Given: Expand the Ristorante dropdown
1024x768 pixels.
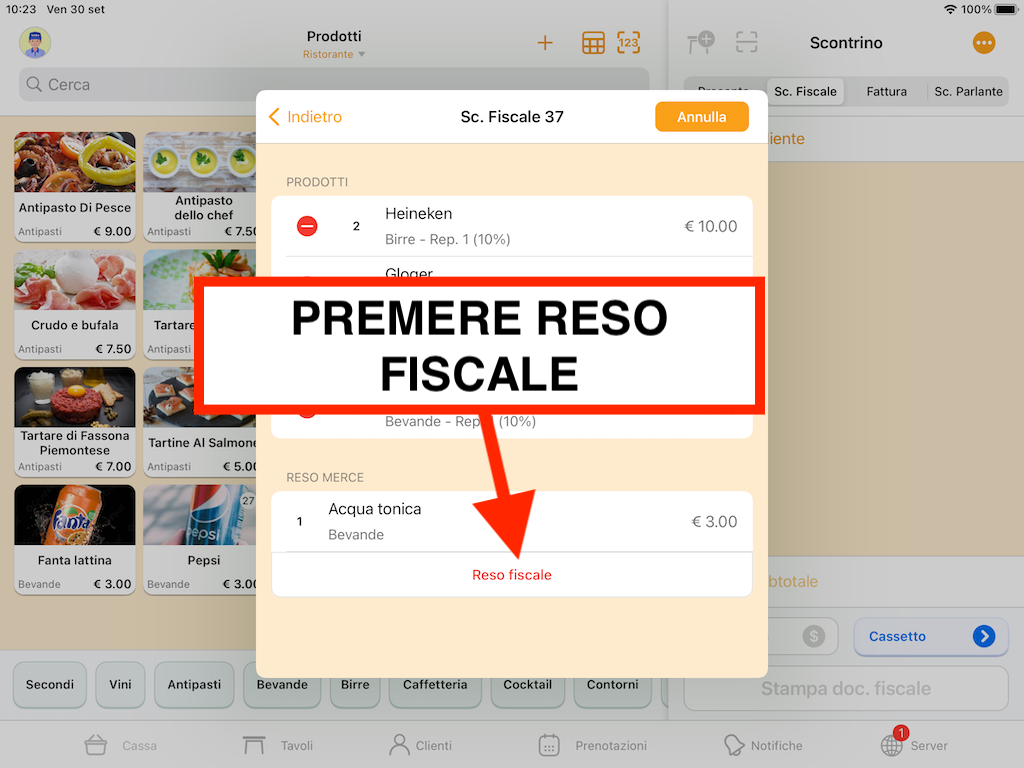Looking at the screenshot, I should tap(334, 54).
